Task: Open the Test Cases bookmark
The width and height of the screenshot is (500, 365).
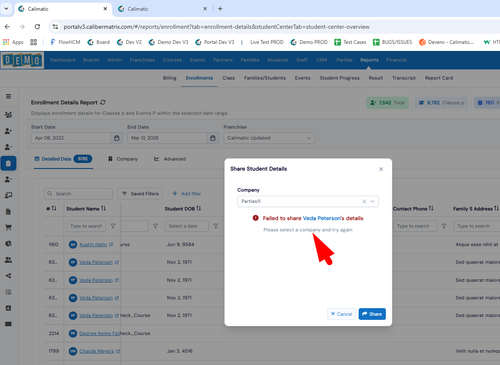Action: [350, 42]
